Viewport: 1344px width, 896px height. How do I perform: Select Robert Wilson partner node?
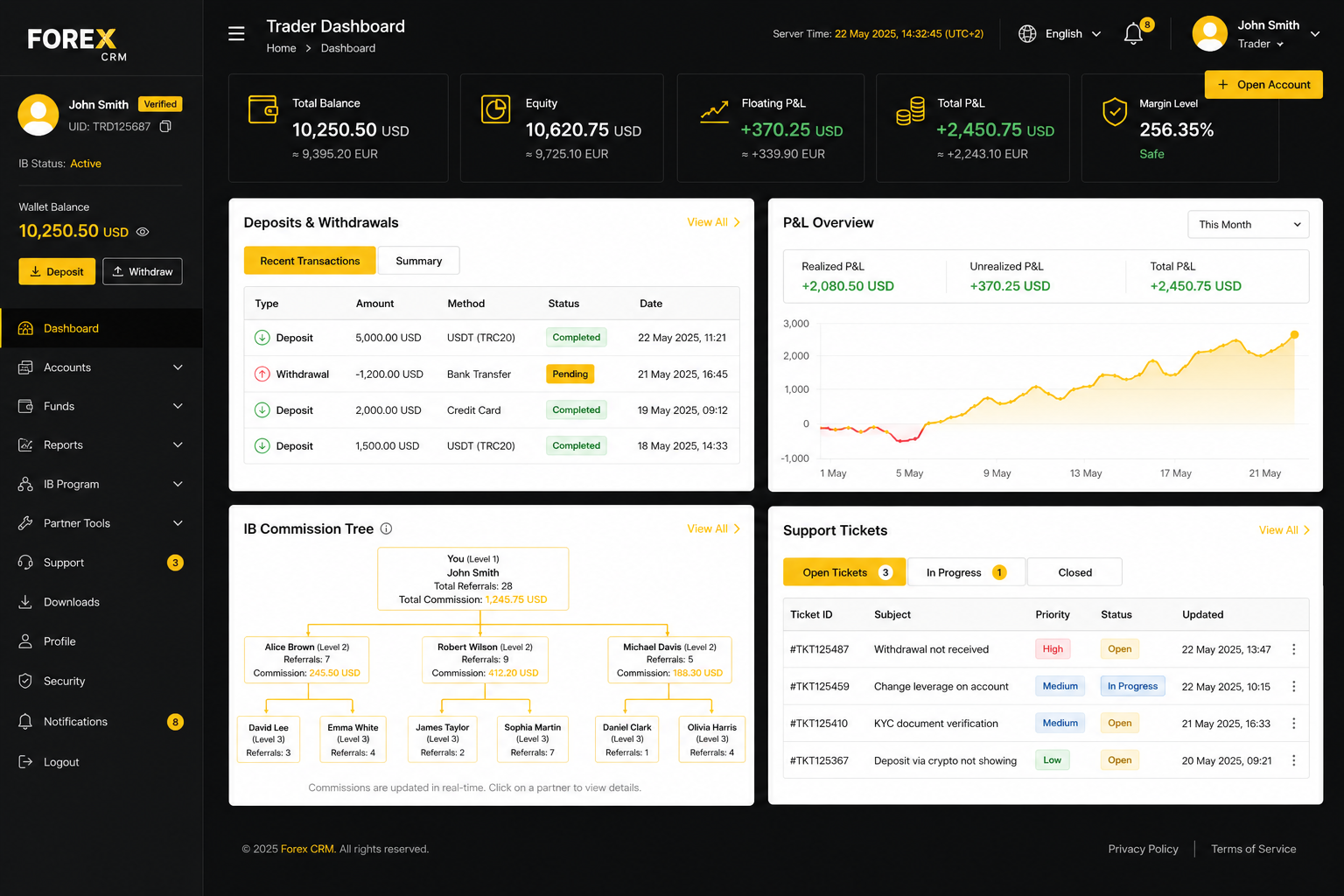(x=485, y=660)
